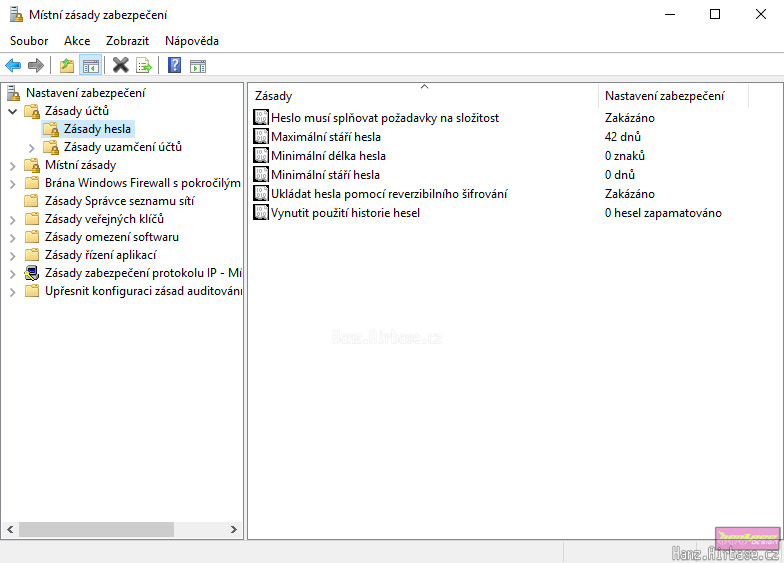Viewport: 784px width, 563px height.
Task: Click the folder icon of Zásady veřejných klíčů
Action: tap(32, 218)
